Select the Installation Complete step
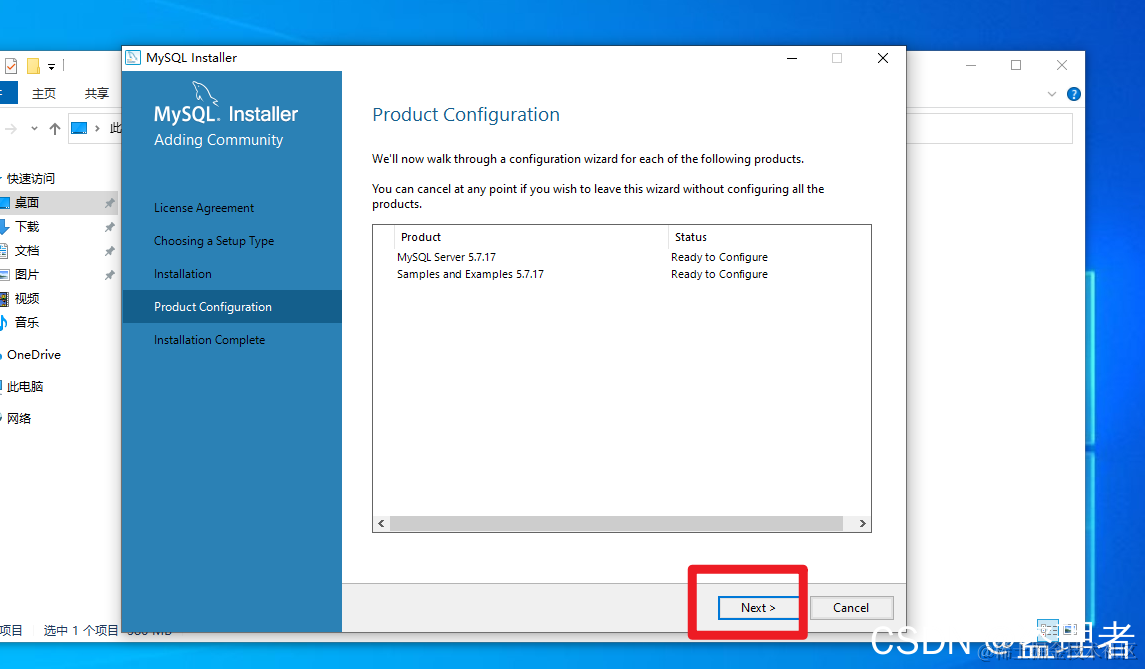 click(210, 340)
